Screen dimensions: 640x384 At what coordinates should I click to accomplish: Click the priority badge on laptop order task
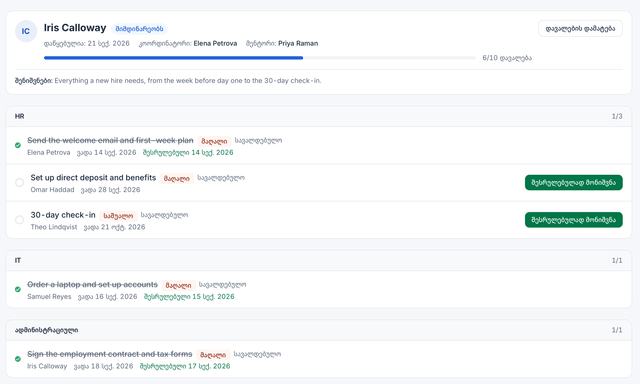tap(178, 285)
